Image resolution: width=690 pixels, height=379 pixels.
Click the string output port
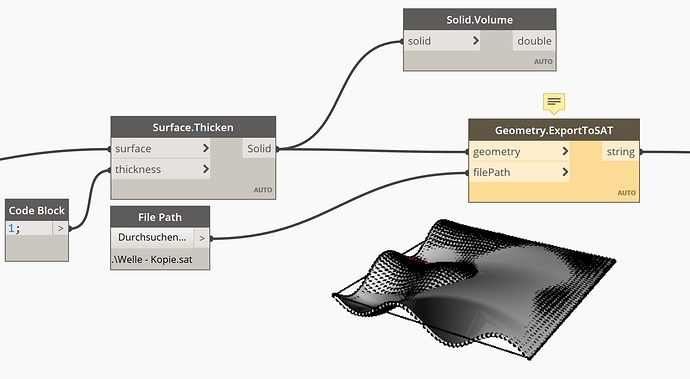tap(620, 151)
